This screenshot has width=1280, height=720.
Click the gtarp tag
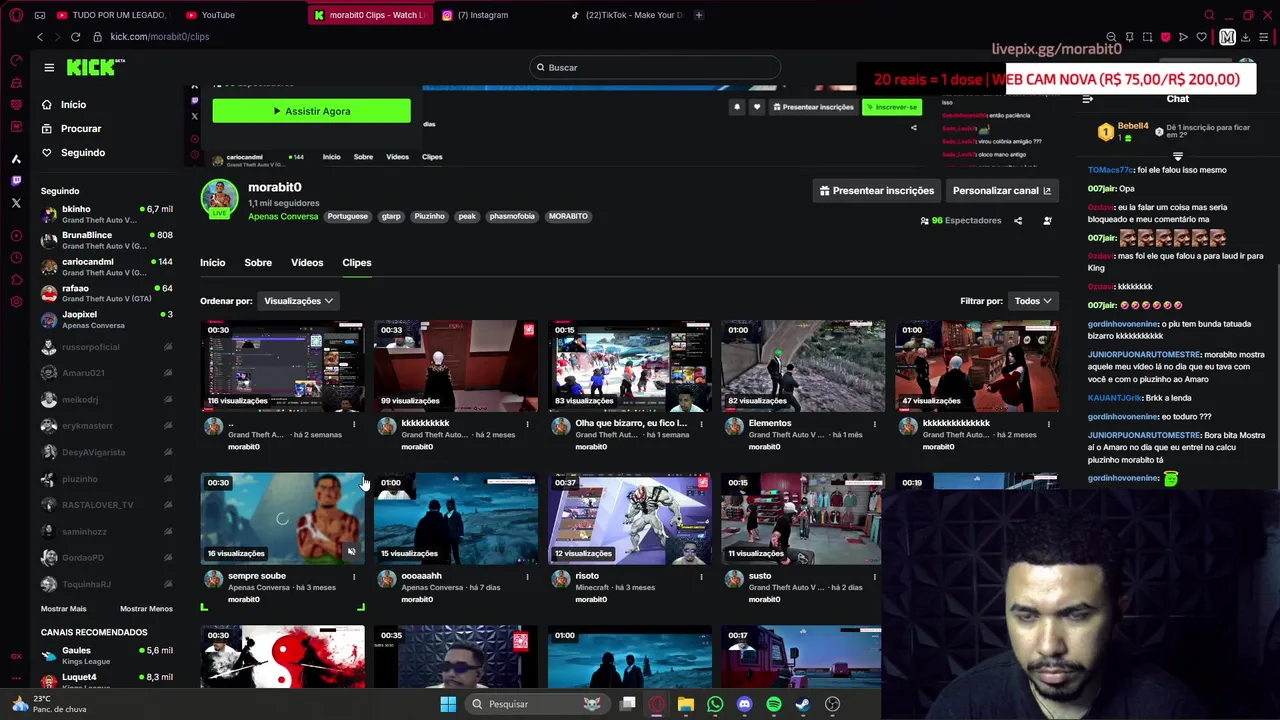pos(391,216)
